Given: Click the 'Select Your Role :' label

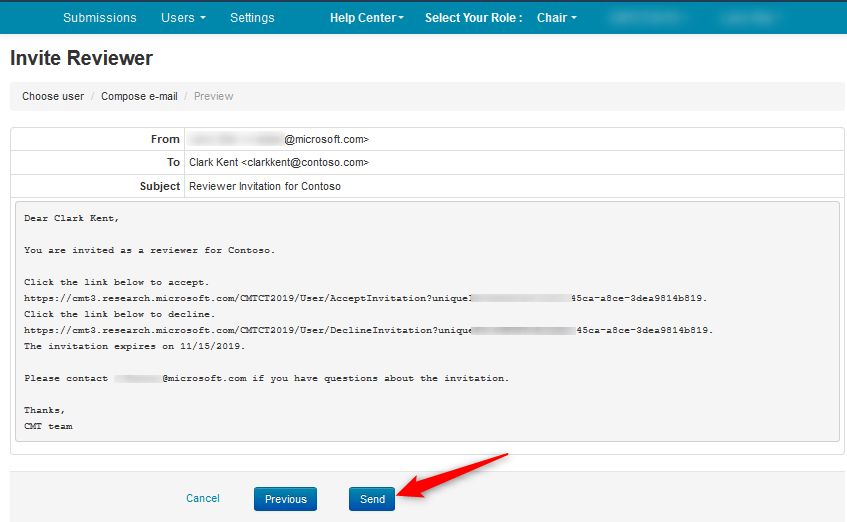Looking at the screenshot, I should point(474,18).
